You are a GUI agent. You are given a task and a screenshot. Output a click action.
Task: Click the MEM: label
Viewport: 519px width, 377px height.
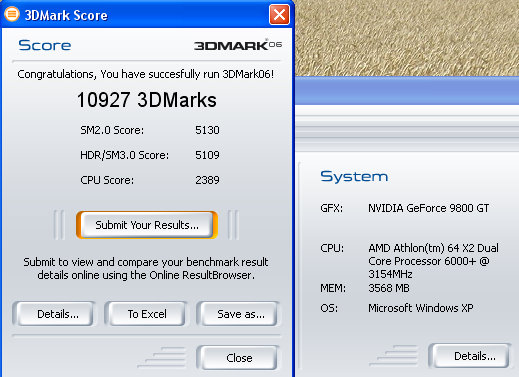[333, 288]
